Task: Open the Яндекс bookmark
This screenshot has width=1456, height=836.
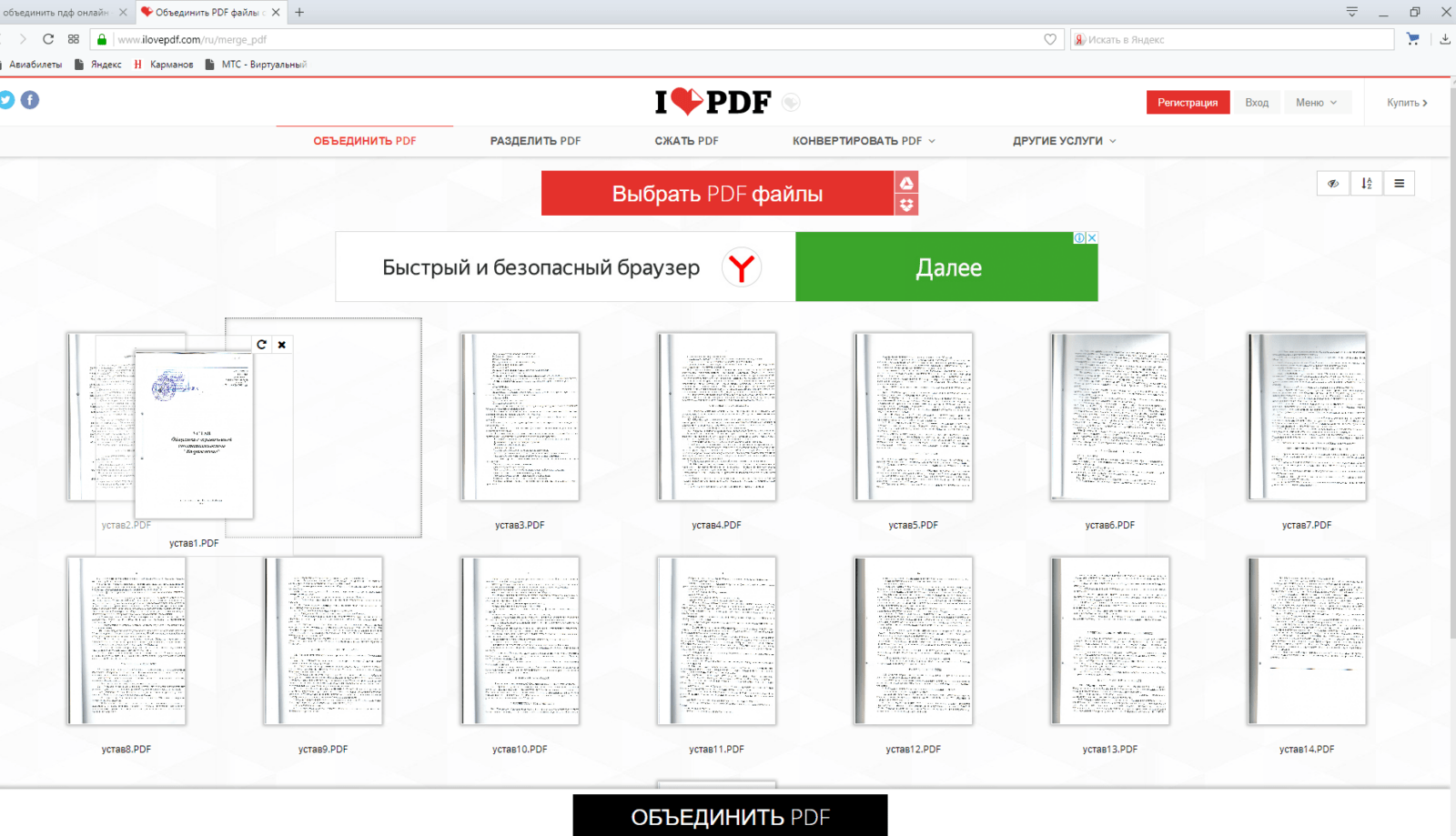Action: [x=97, y=65]
